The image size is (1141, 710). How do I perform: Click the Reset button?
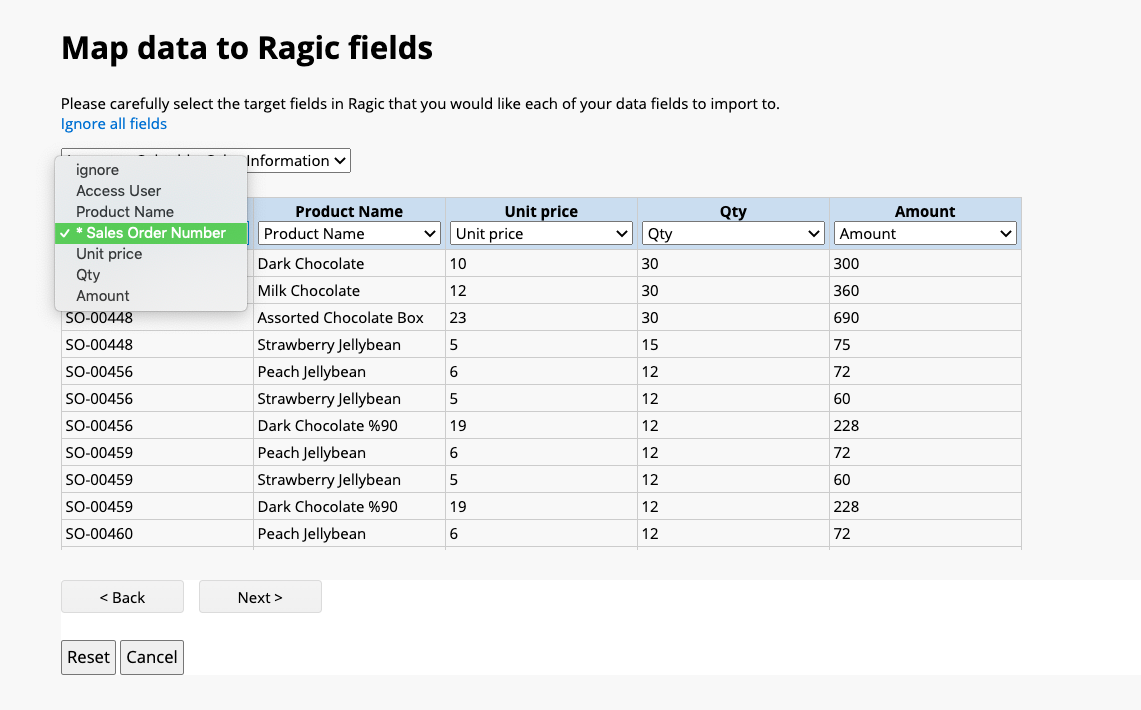88,657
